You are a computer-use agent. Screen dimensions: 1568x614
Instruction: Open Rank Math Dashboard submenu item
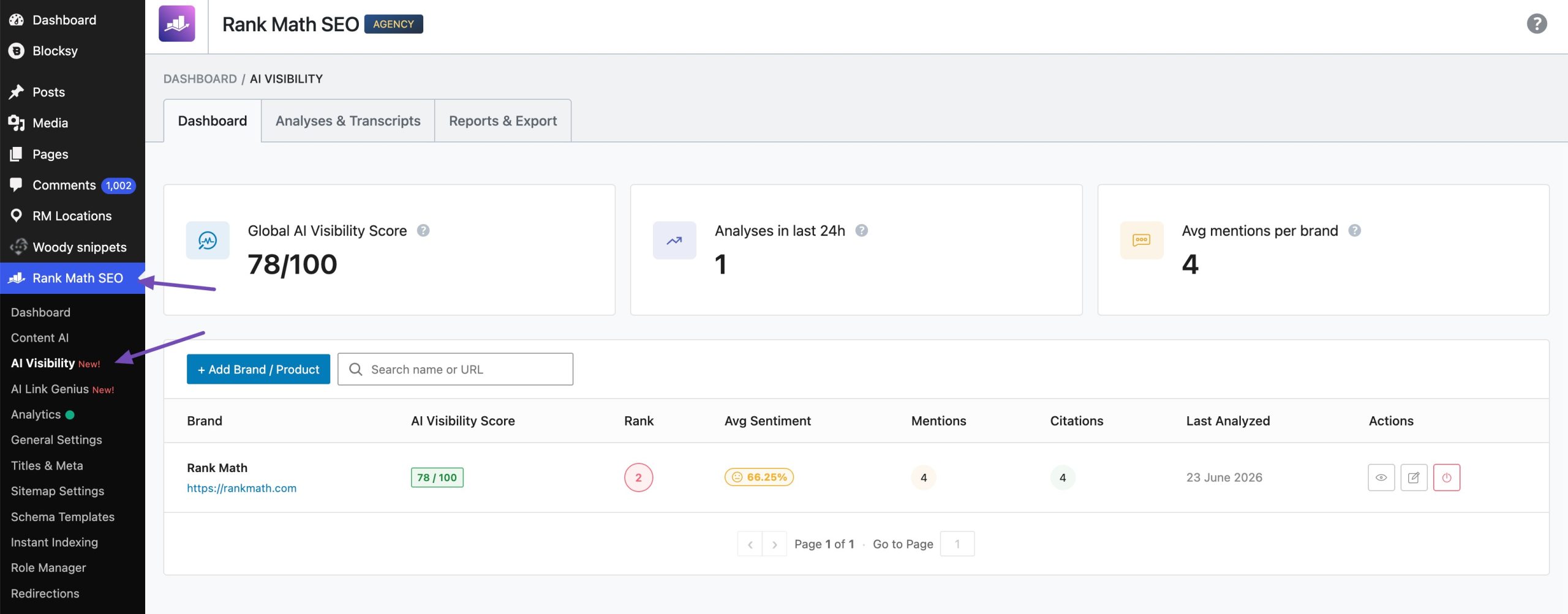(x=40, y=312)
